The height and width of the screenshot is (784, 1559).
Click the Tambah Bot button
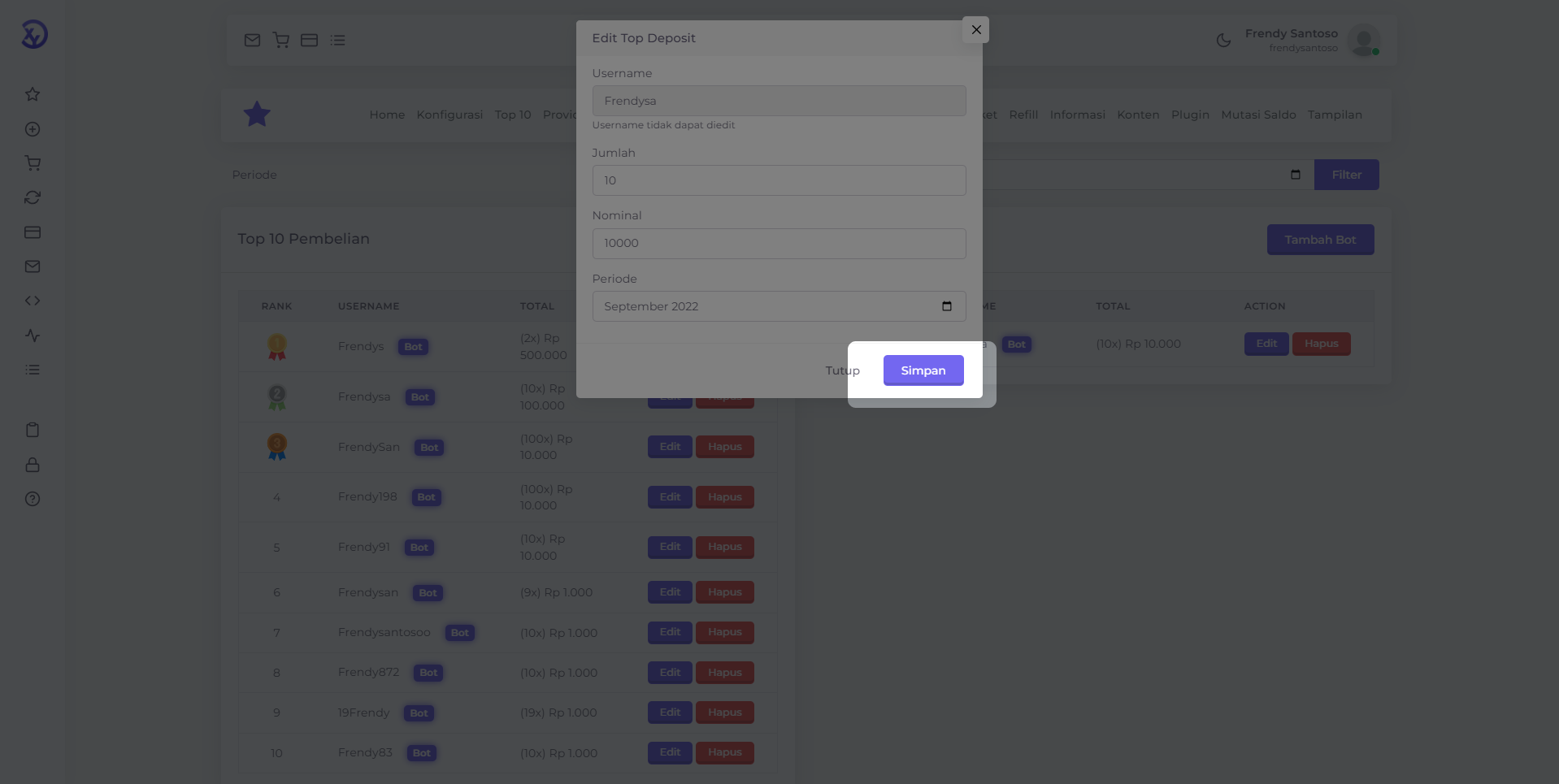click(x=1320, y=240)
